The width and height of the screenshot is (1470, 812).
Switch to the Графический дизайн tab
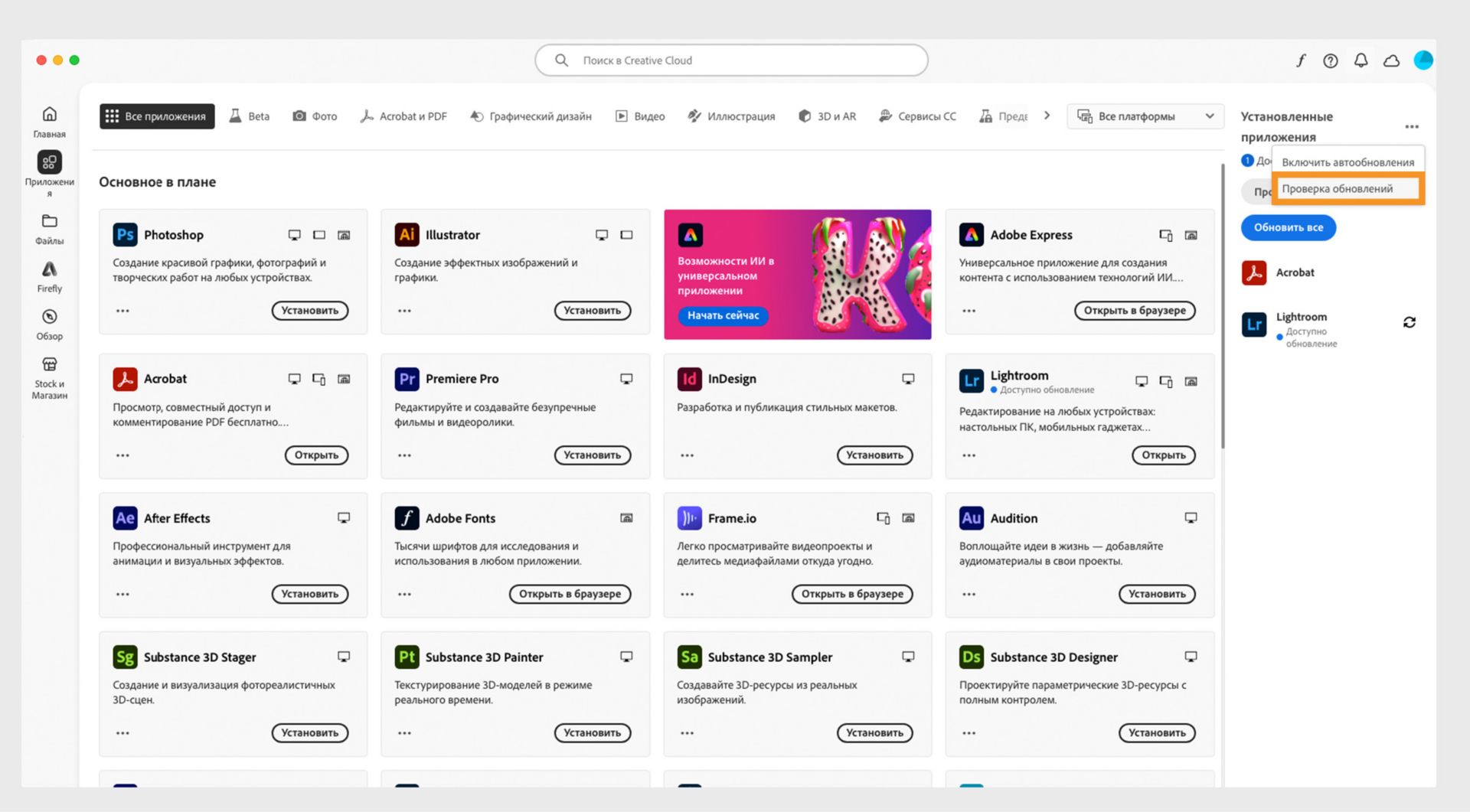(531, 116)
